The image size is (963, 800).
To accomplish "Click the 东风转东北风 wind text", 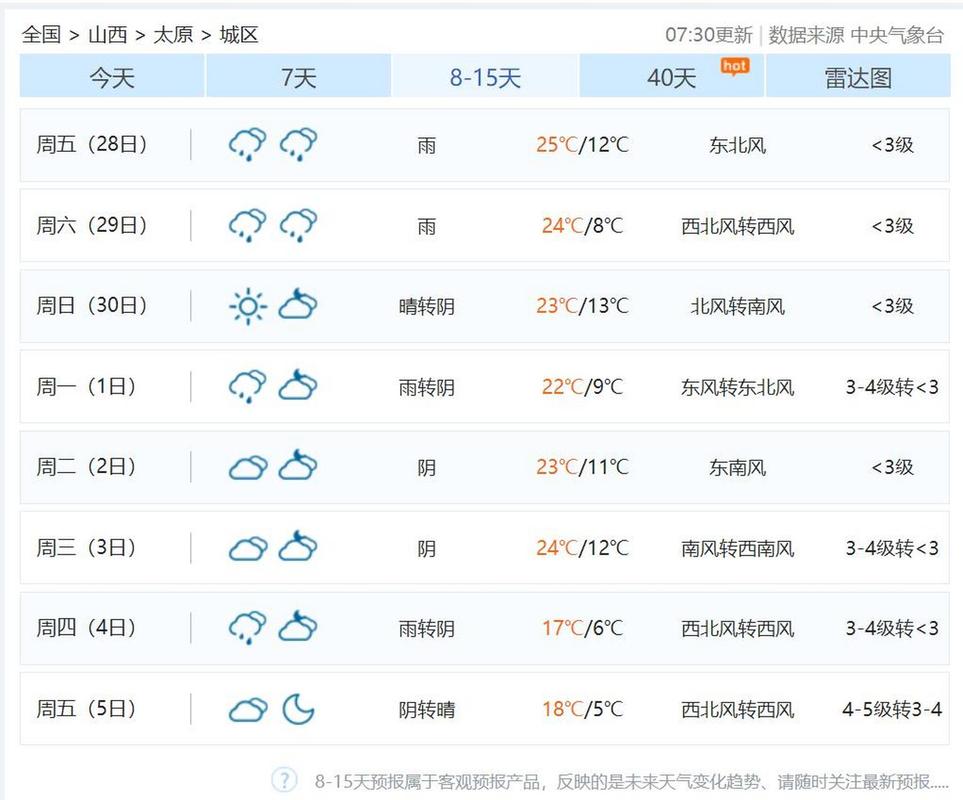I will pyautogui.click(x=738, y=387).
